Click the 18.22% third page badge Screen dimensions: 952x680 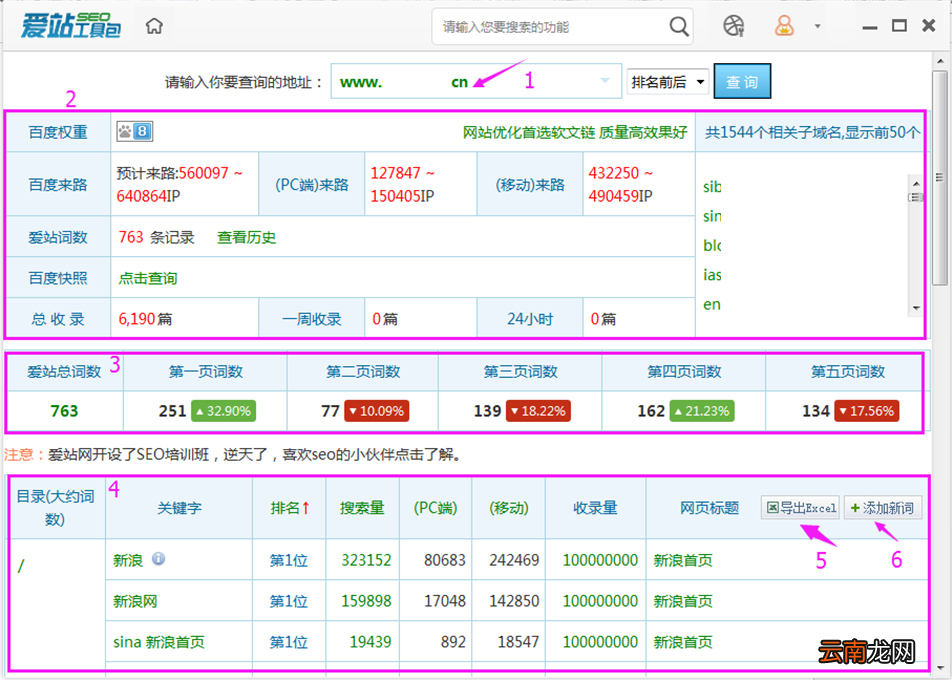[538, 411]
